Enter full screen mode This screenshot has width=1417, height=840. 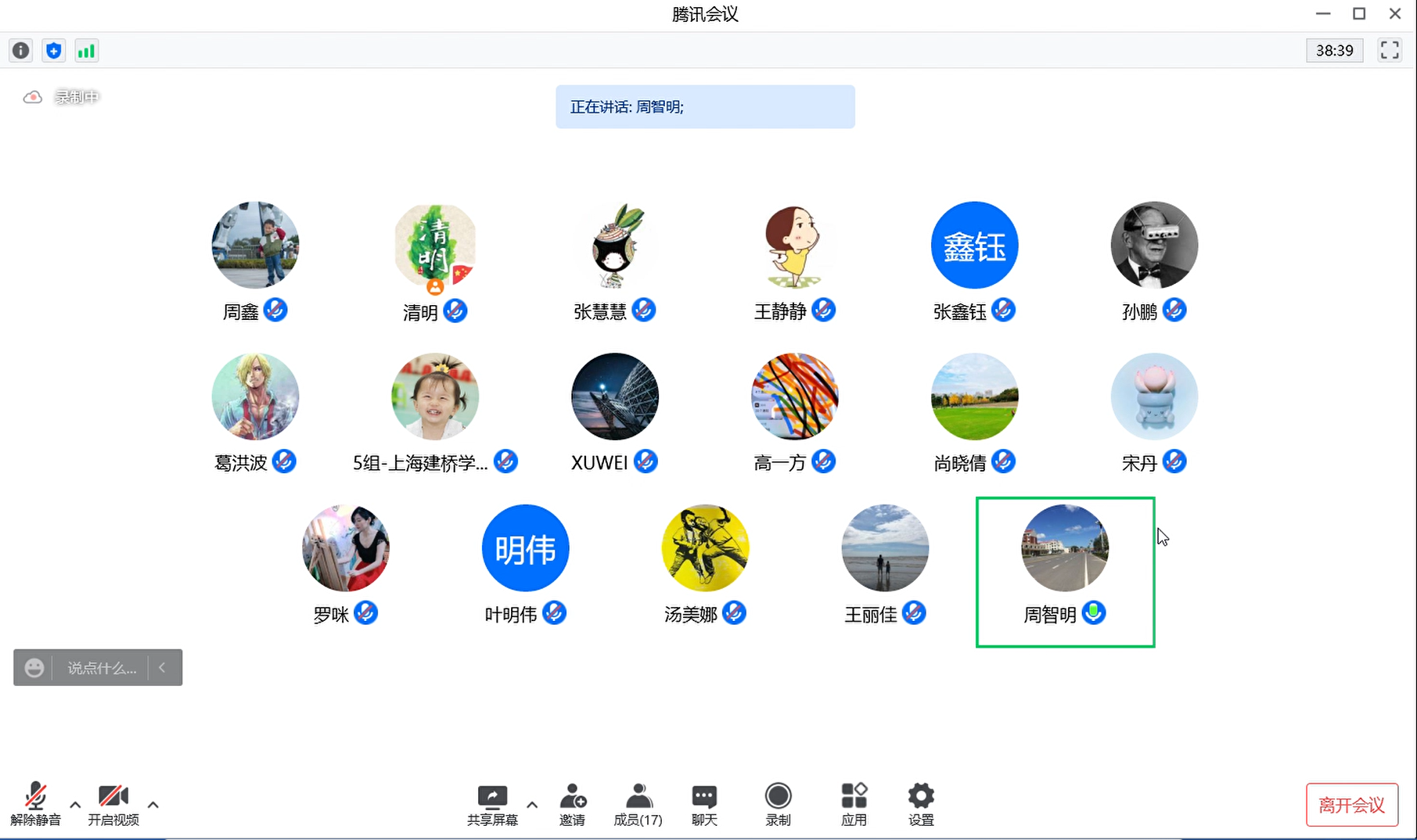coord(1390,50)
